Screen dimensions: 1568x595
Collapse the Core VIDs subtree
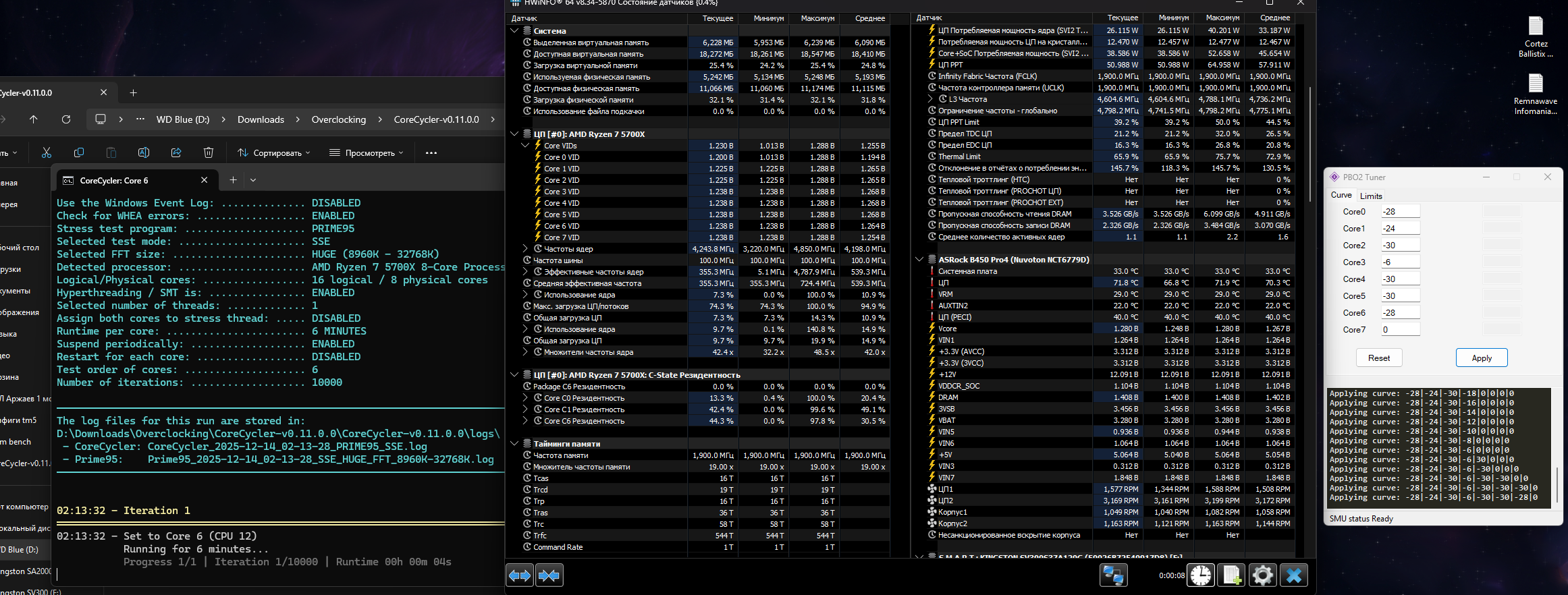click(x=525, y=146)
